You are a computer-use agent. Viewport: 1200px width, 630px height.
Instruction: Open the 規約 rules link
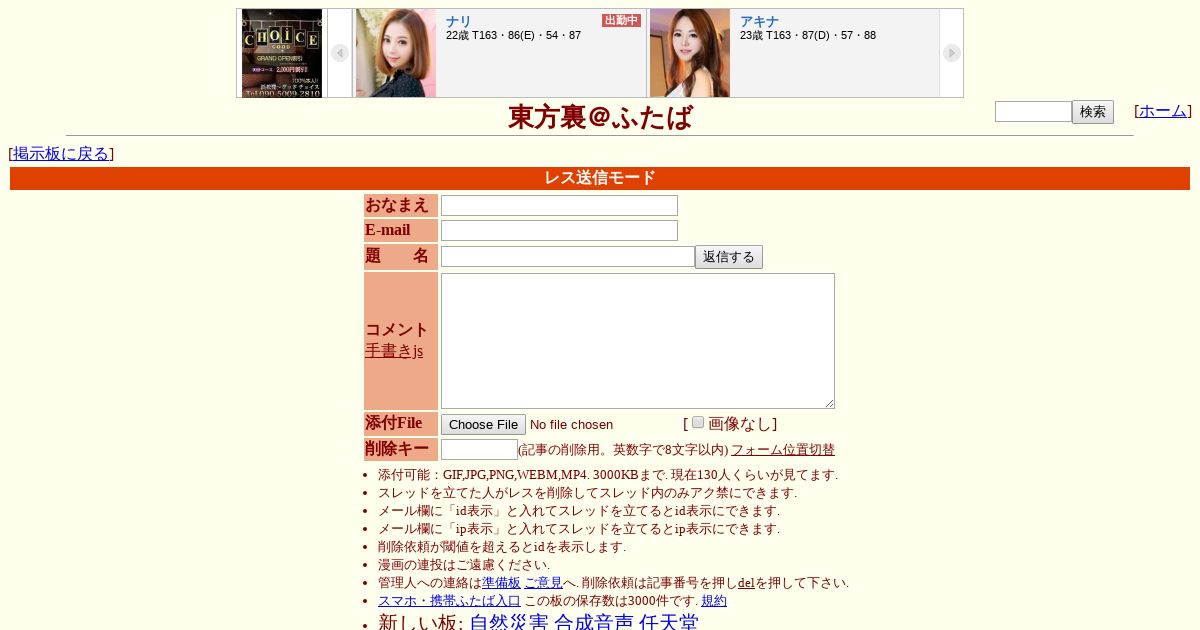pyautogui.click(x=714, y=601)
